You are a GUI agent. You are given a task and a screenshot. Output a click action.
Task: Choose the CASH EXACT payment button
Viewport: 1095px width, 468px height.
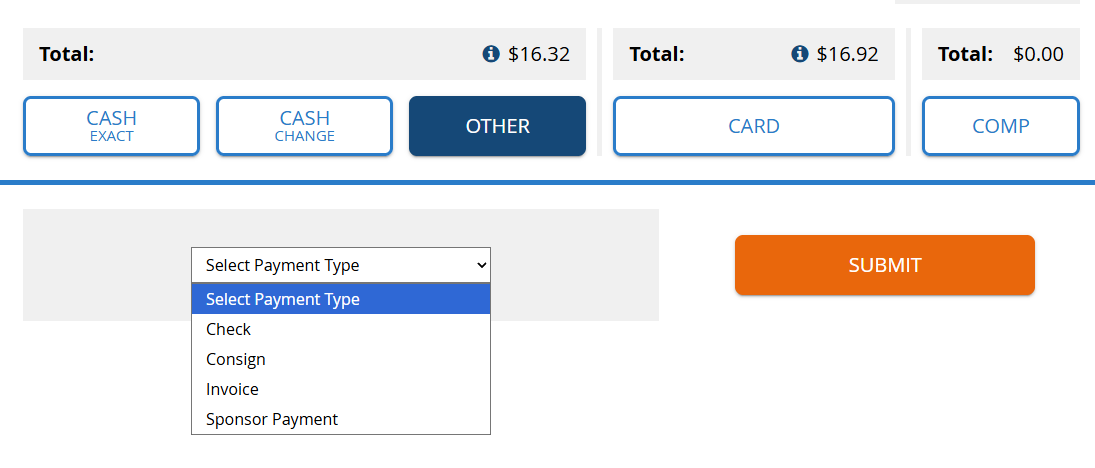click(x=112, y=126)
